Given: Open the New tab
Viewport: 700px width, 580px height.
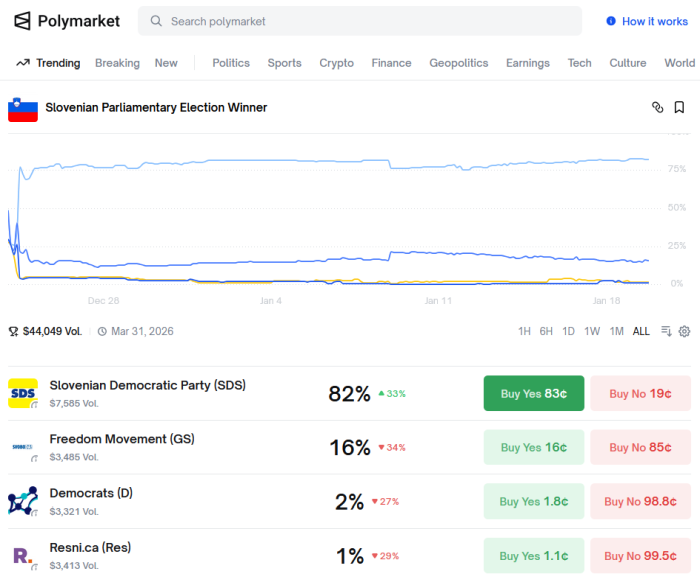Looking at the screenshot, I should click(166, 63).
